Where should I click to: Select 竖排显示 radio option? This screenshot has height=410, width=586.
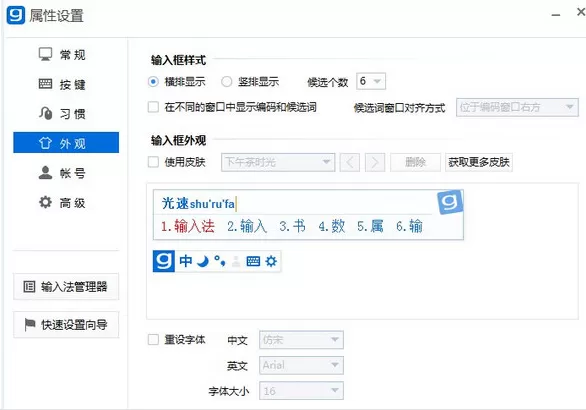pyautogui.click(x=226, y=81)
